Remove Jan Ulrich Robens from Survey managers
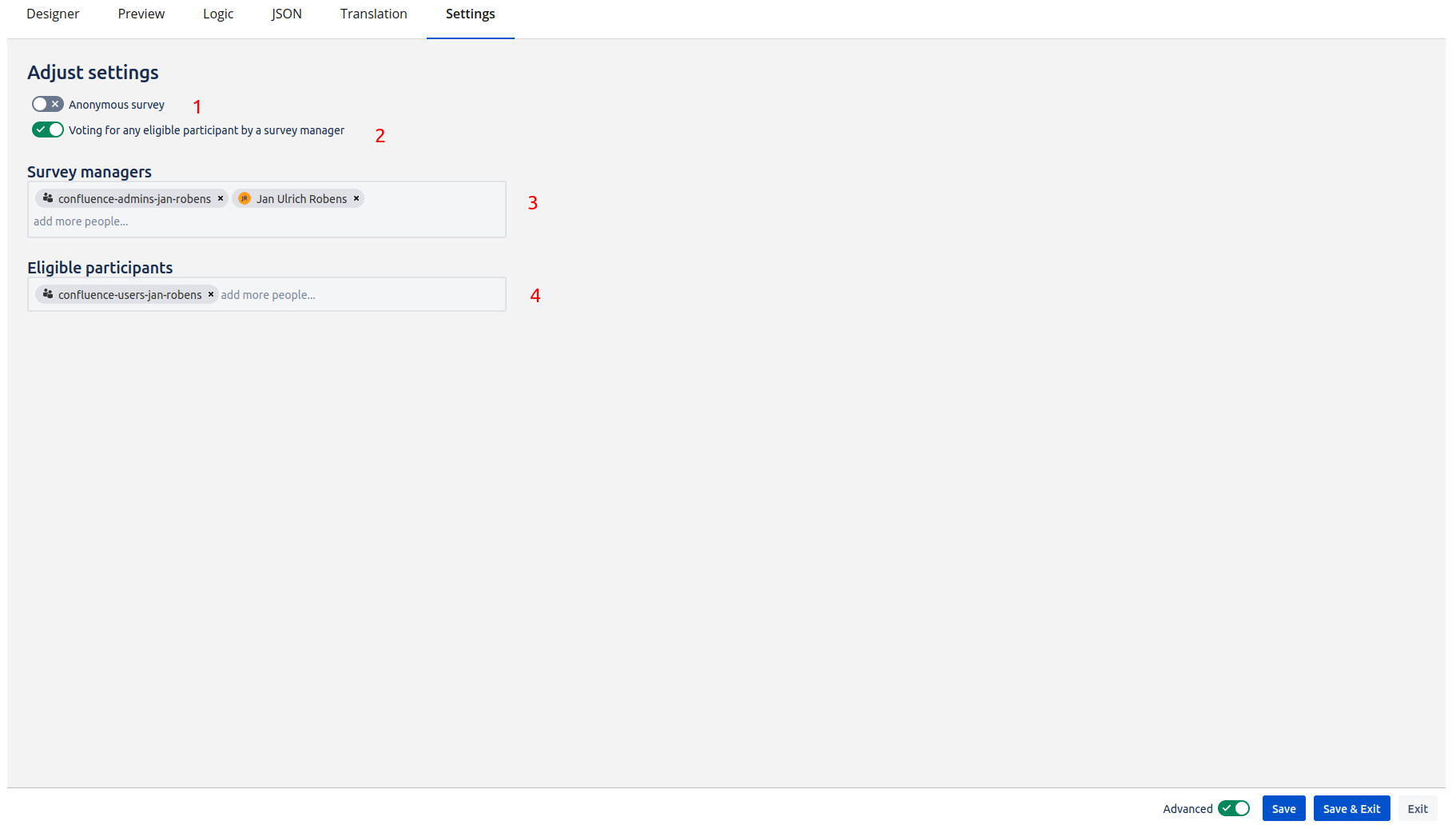Screen dimensions: 1456x829 click(x=356, y=198)
